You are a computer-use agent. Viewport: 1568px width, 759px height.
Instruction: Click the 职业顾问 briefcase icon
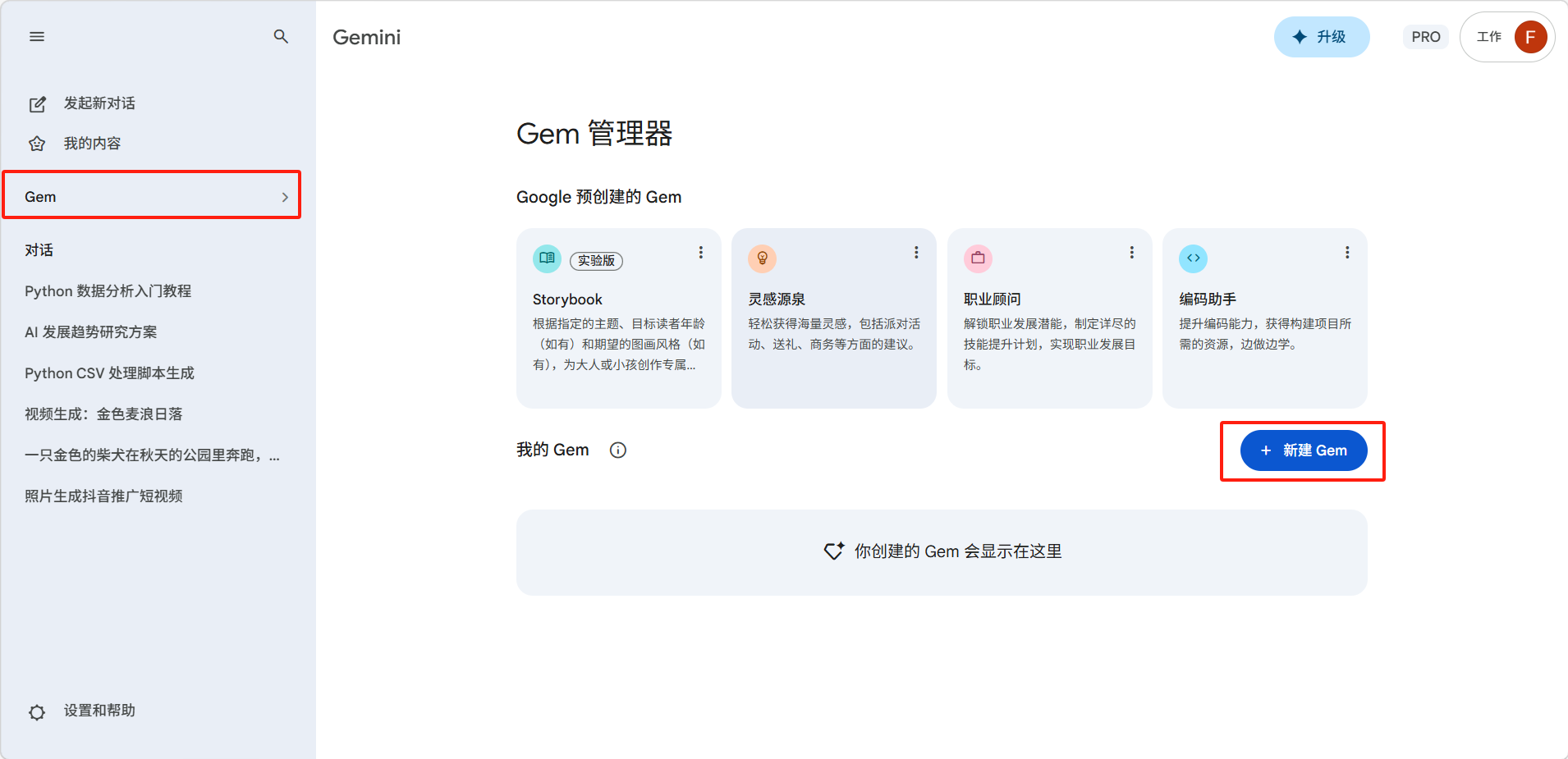978,258
